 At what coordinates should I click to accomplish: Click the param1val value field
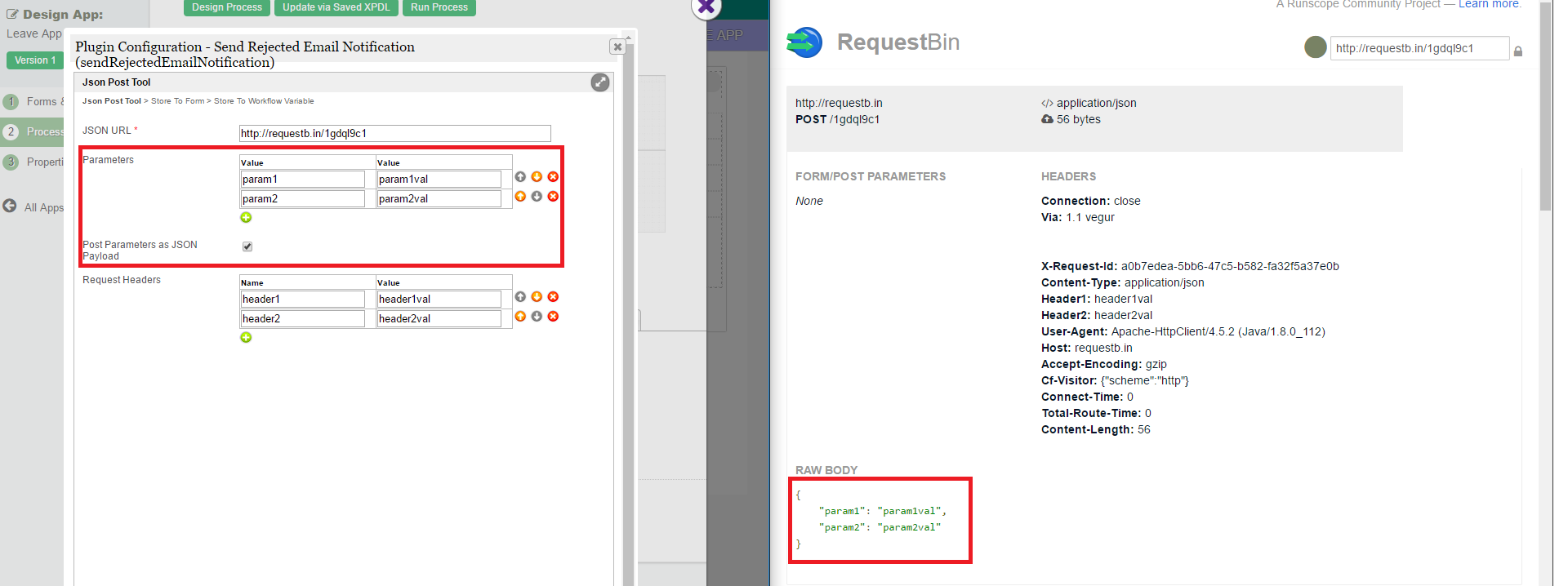439,179
